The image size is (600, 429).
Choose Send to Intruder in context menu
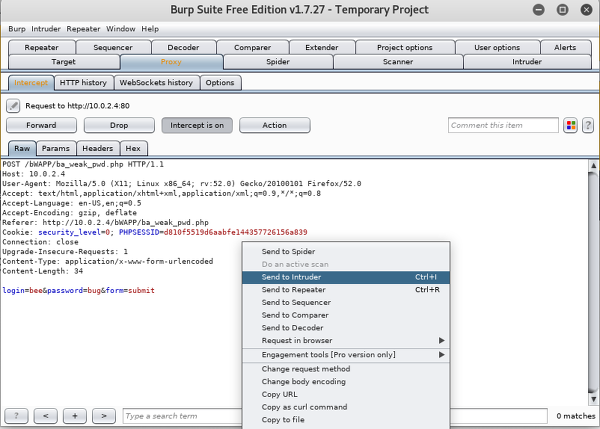[x=346, y=277]
